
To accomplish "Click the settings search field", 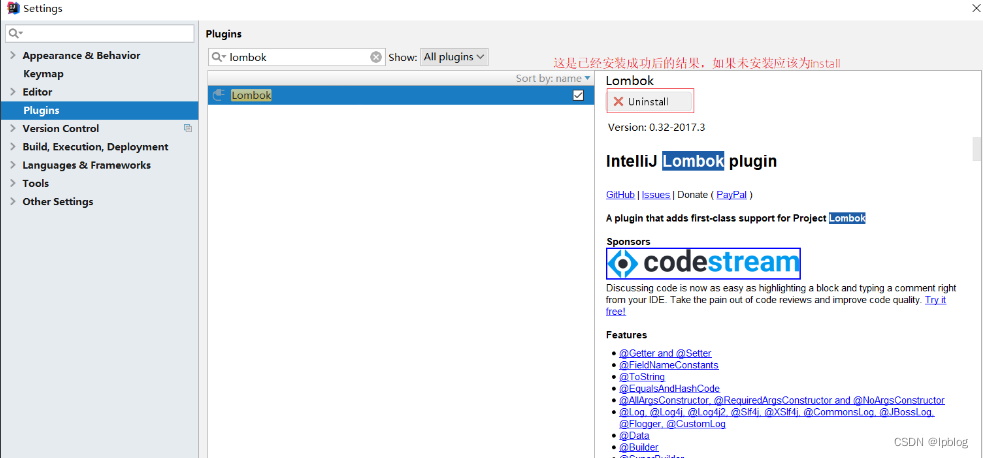I will coord(100,33).
